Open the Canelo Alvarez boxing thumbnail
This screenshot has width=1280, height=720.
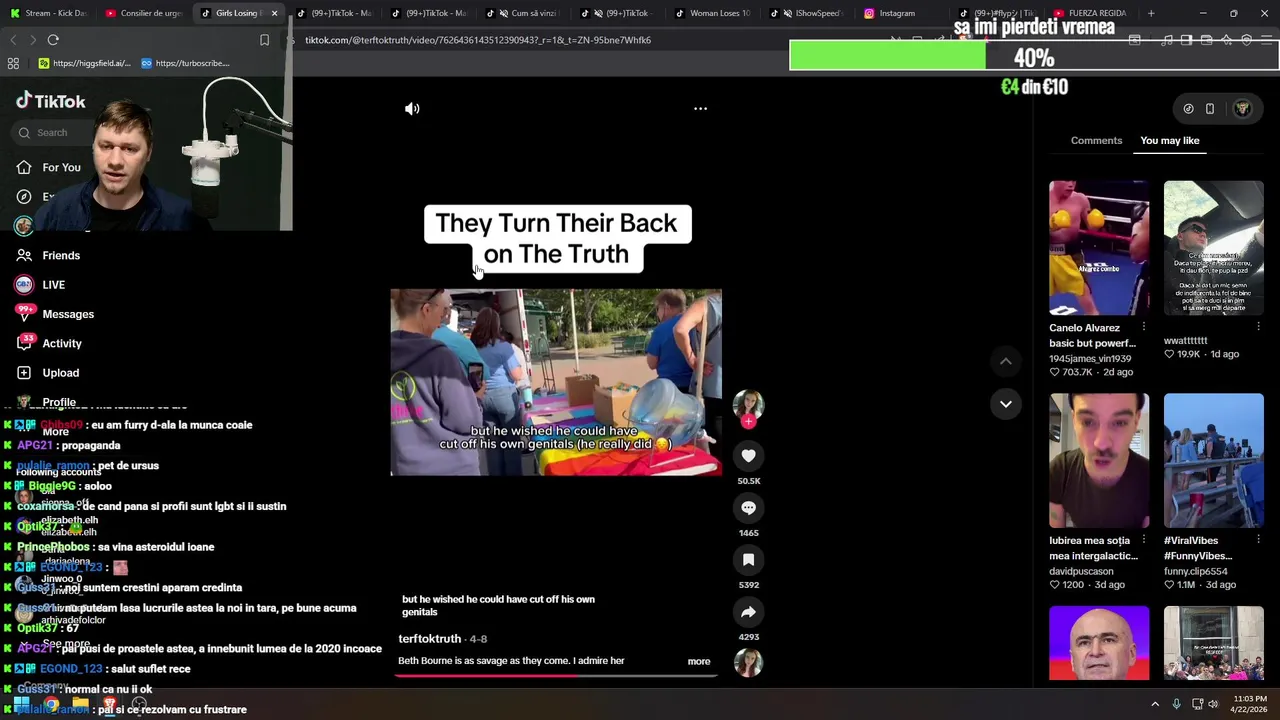coord(1099,247)
